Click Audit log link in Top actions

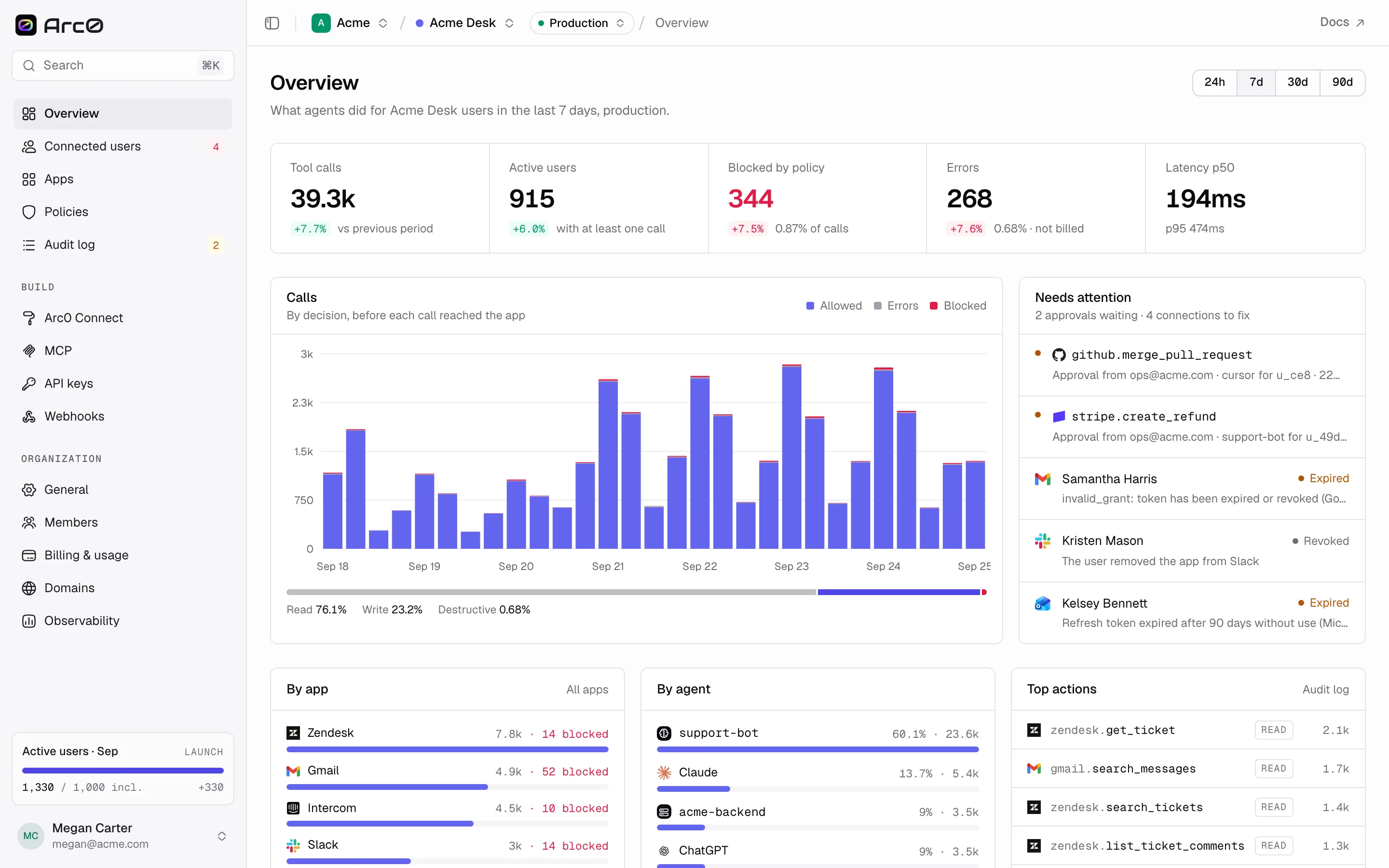coord(1325,690)
